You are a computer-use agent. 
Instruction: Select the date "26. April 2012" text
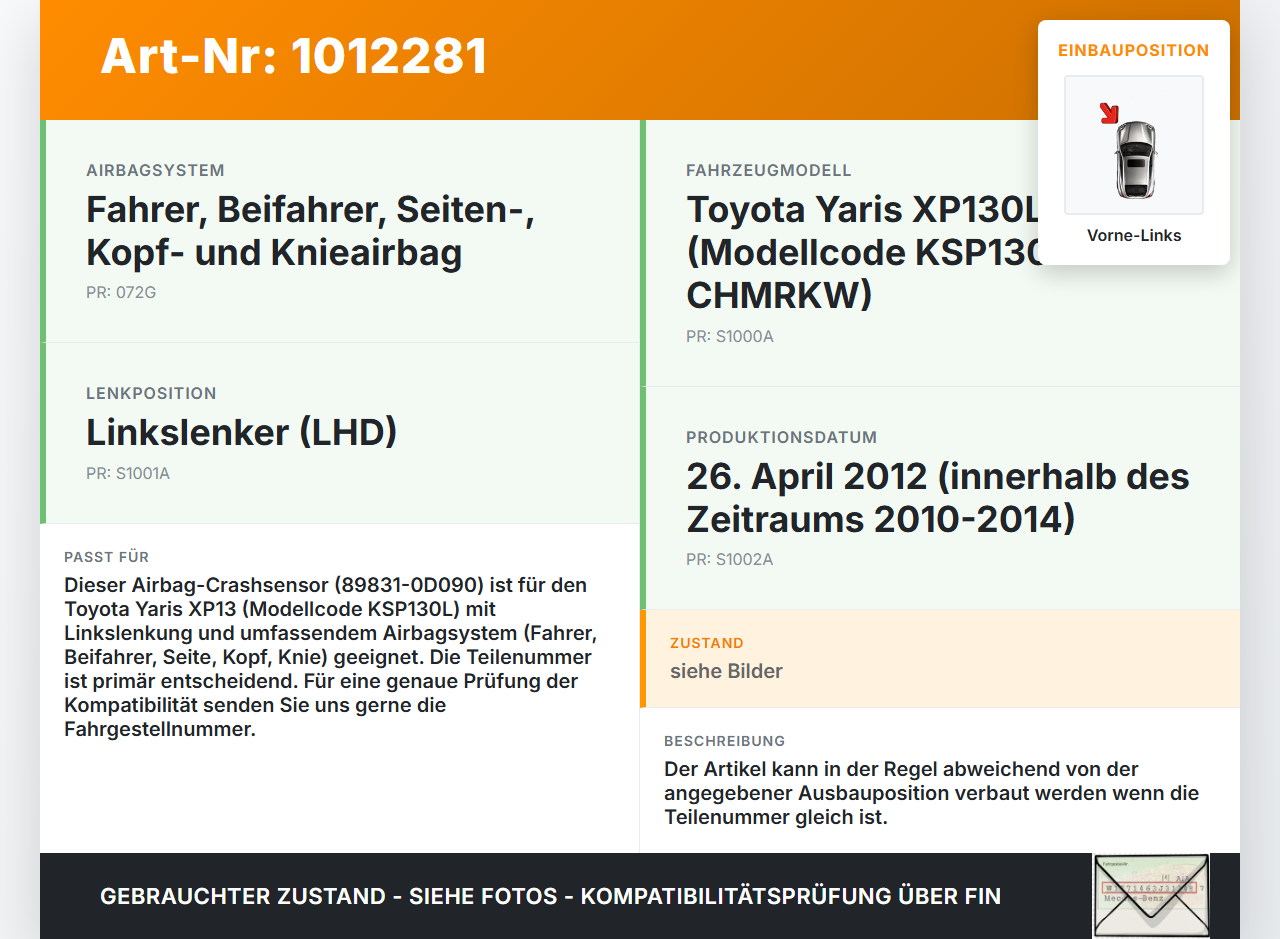click(806, 476)
